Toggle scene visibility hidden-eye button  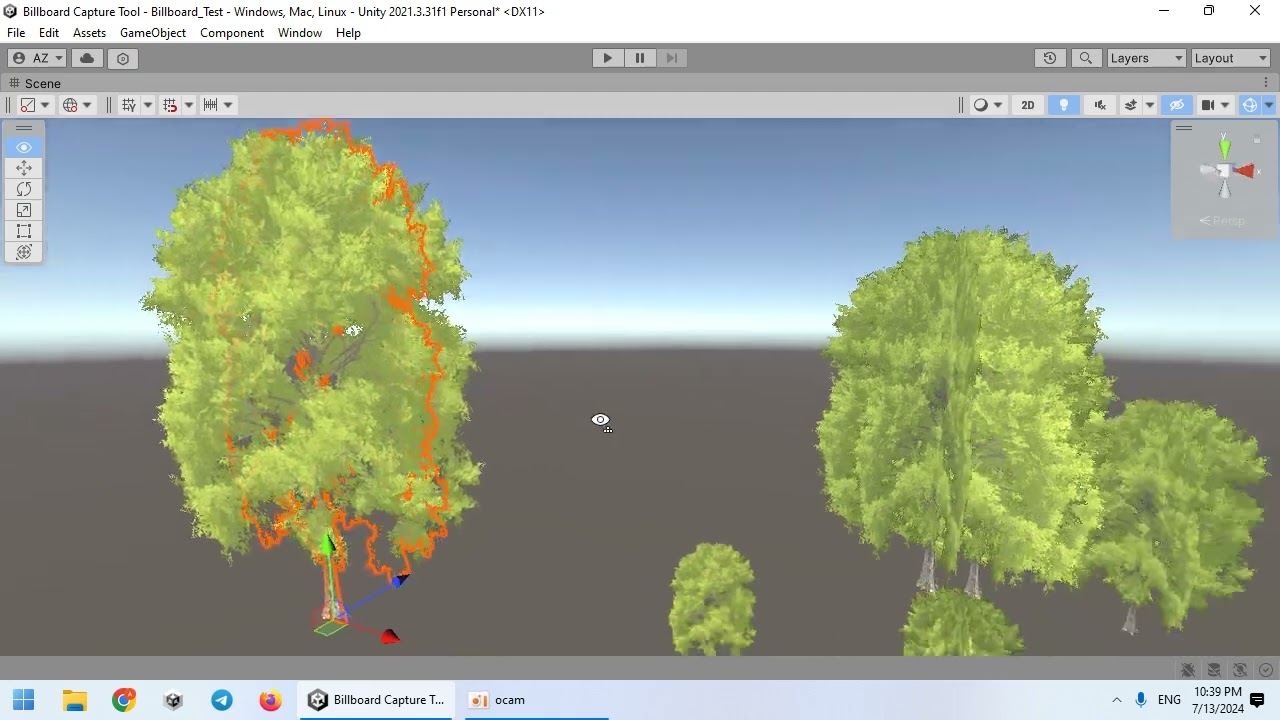[1177, 104]
